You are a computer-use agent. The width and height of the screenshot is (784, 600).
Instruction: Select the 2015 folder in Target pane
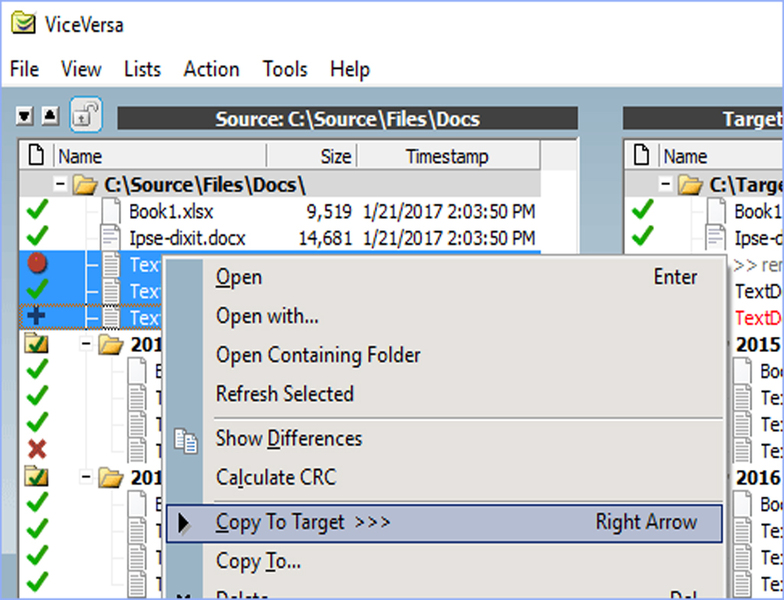click(758, 344)
